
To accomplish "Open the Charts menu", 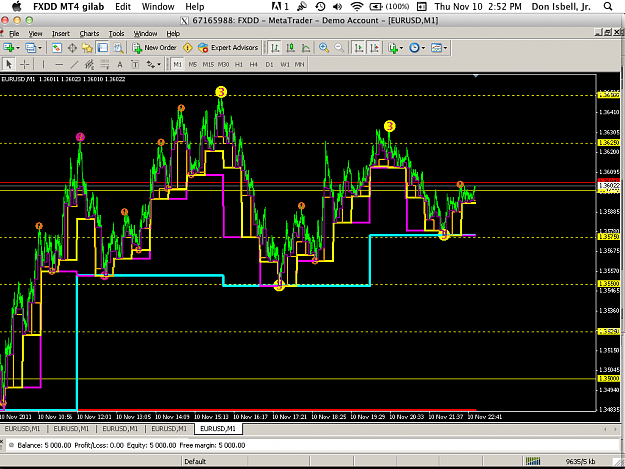I will [89, 33].
